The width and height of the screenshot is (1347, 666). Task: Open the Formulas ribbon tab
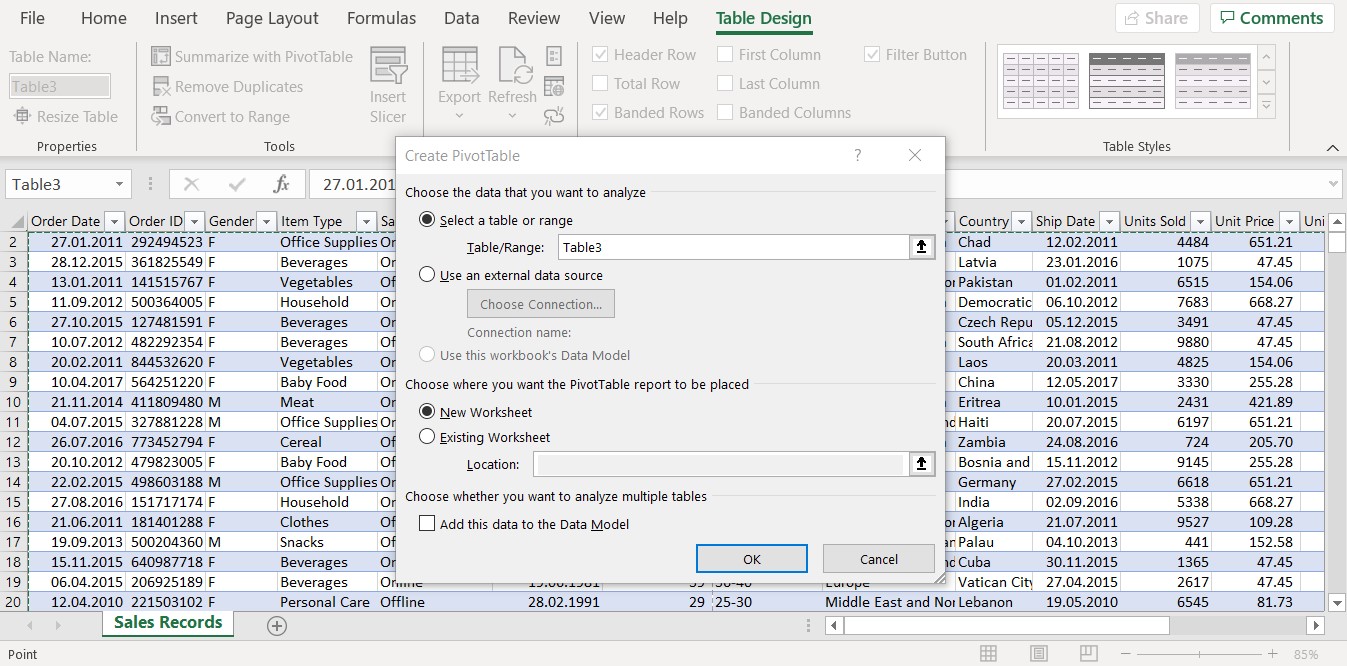coord(381,18)
